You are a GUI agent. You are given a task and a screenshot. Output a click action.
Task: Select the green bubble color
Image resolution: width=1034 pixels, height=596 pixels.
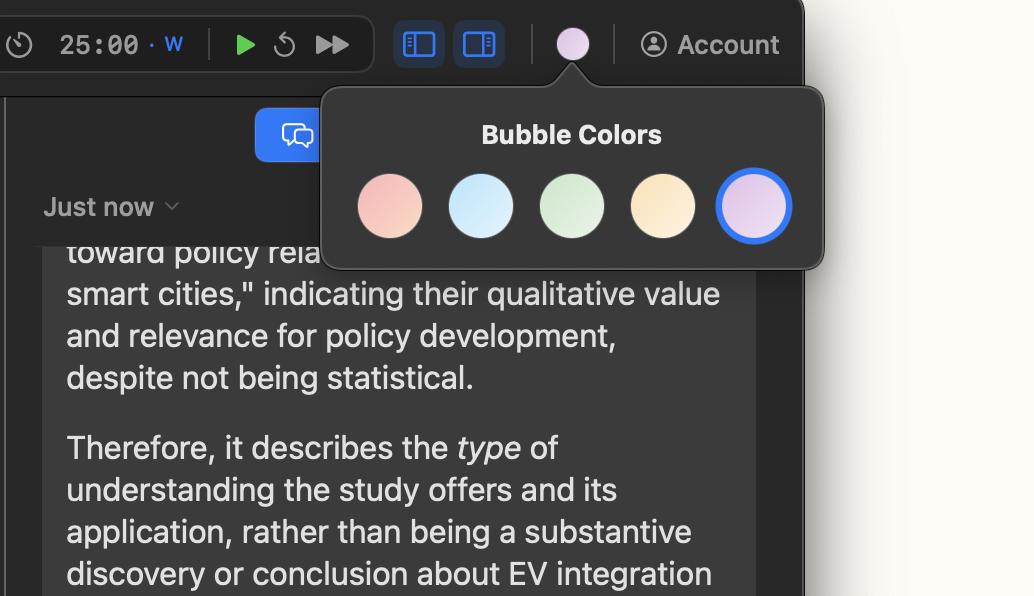click(x=571, y=206)
